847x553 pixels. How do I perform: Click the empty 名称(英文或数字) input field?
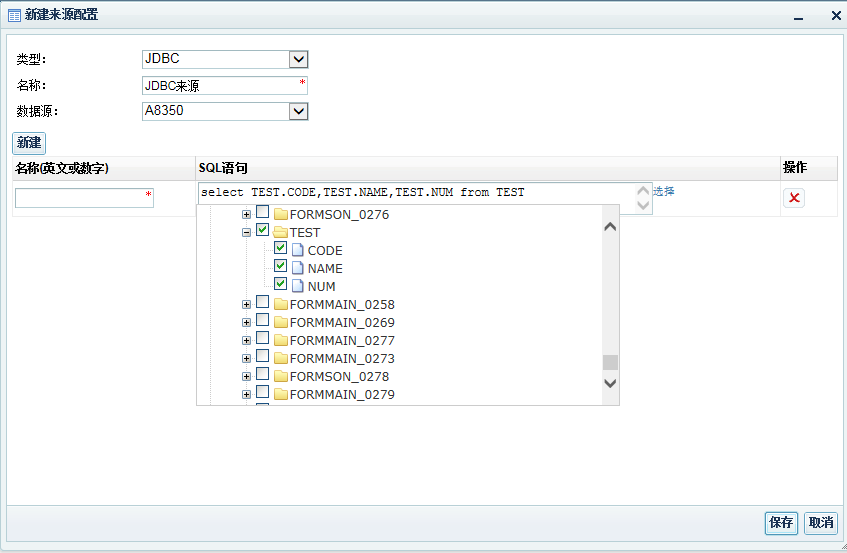tap(84, 198)
